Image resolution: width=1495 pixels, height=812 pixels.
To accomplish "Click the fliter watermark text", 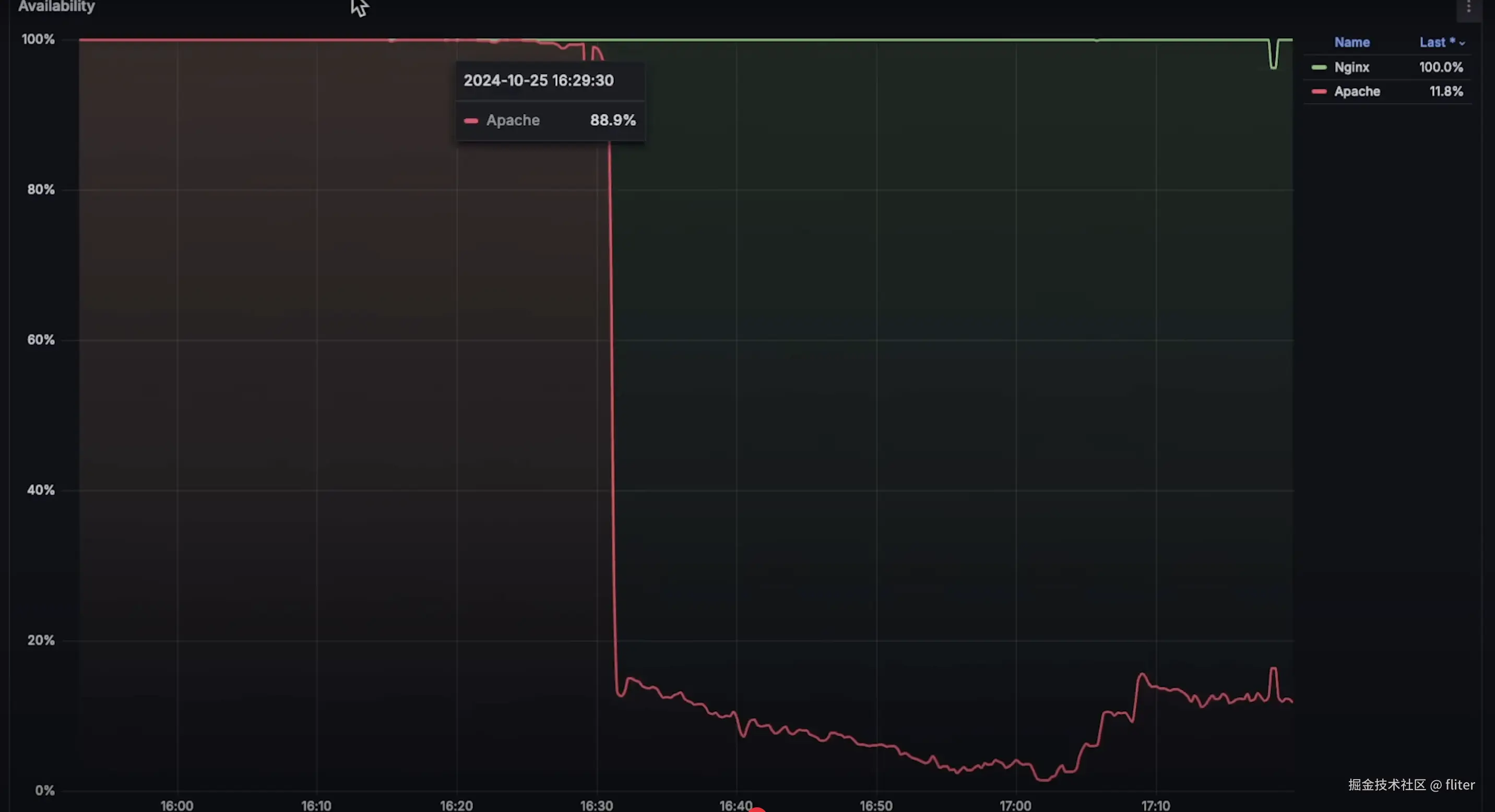I will pyautogui.click(x=1460, y=784).
